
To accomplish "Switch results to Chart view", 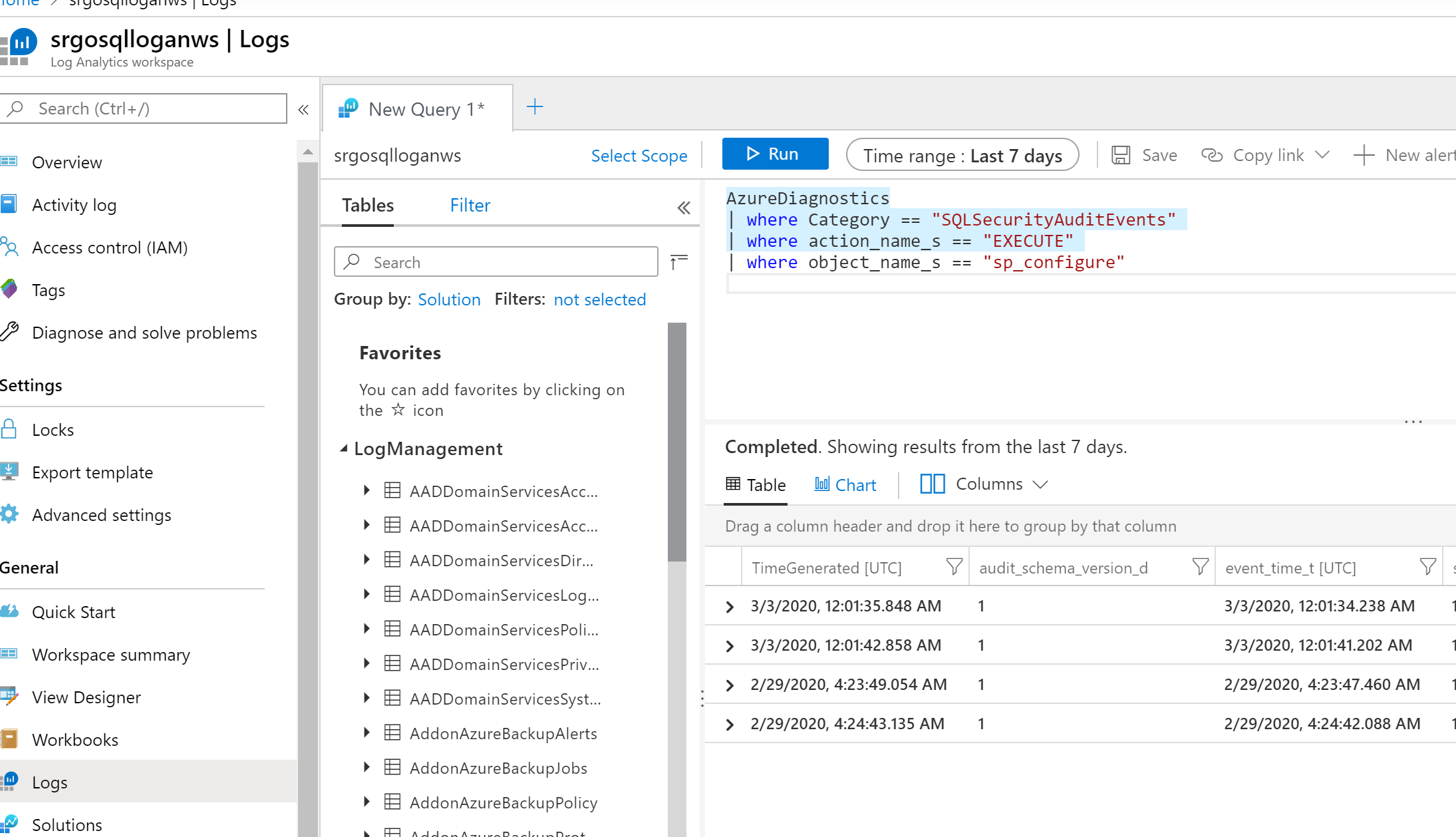I will pyautogui.click(x=845, y=484).
